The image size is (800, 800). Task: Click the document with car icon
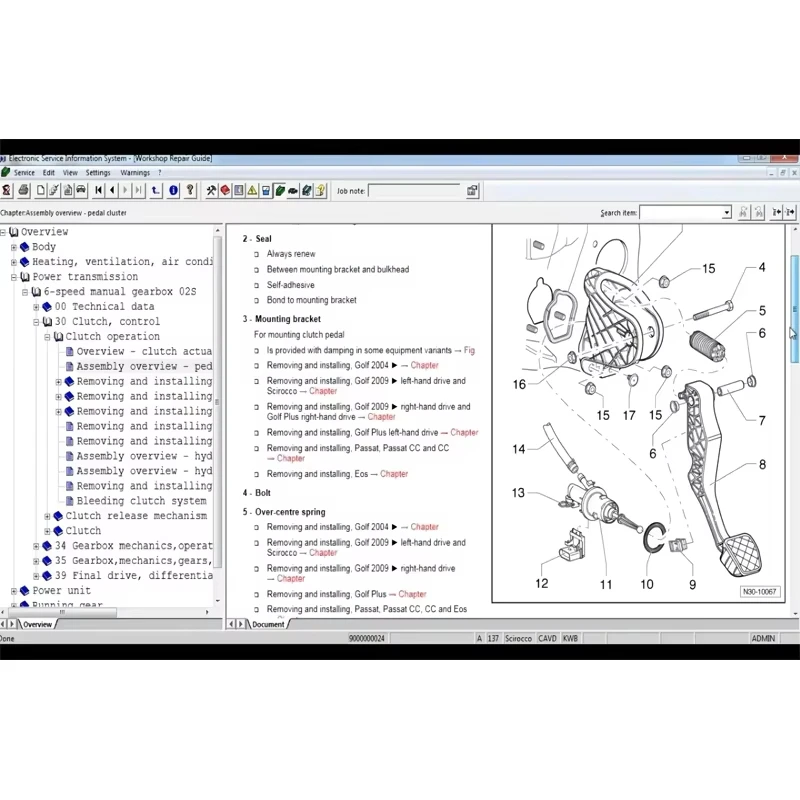(67, 190)
